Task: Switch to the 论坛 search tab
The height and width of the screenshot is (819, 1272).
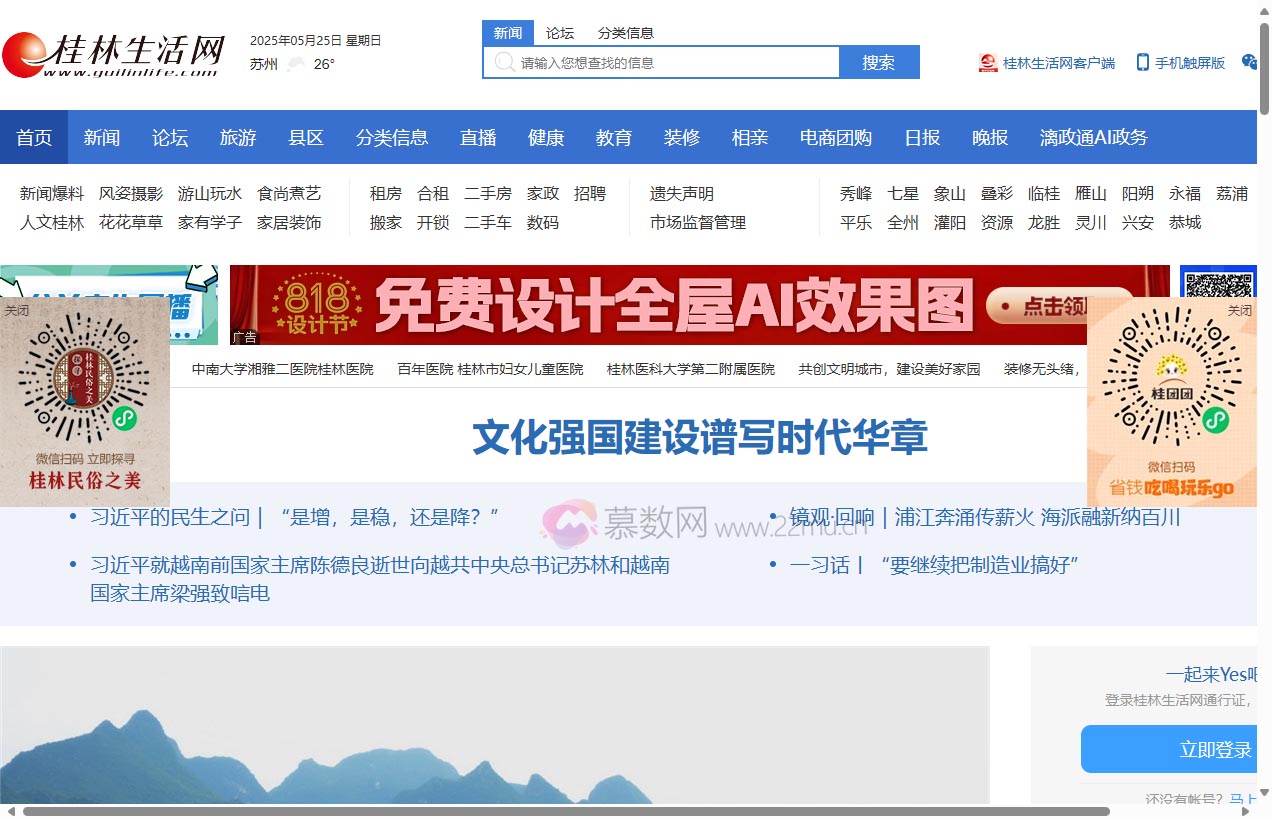Action: pyautogui.click(x=559, y=32)
